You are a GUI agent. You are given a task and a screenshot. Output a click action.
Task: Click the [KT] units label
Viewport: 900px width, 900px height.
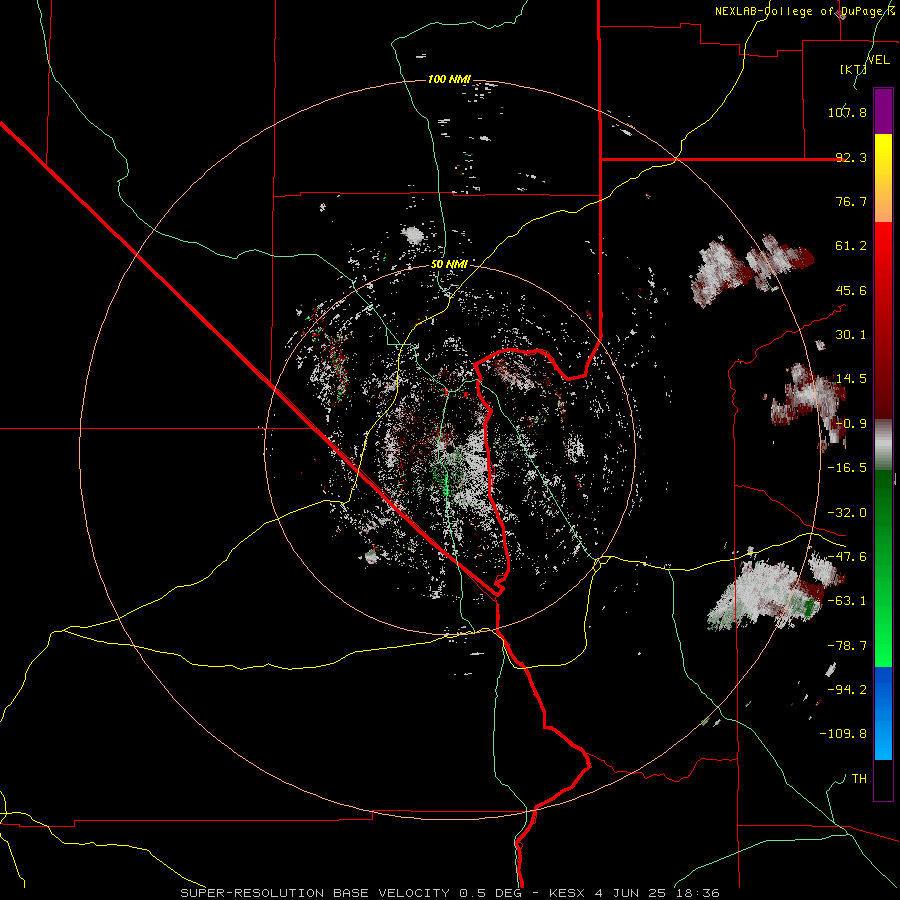coord(853,69)
